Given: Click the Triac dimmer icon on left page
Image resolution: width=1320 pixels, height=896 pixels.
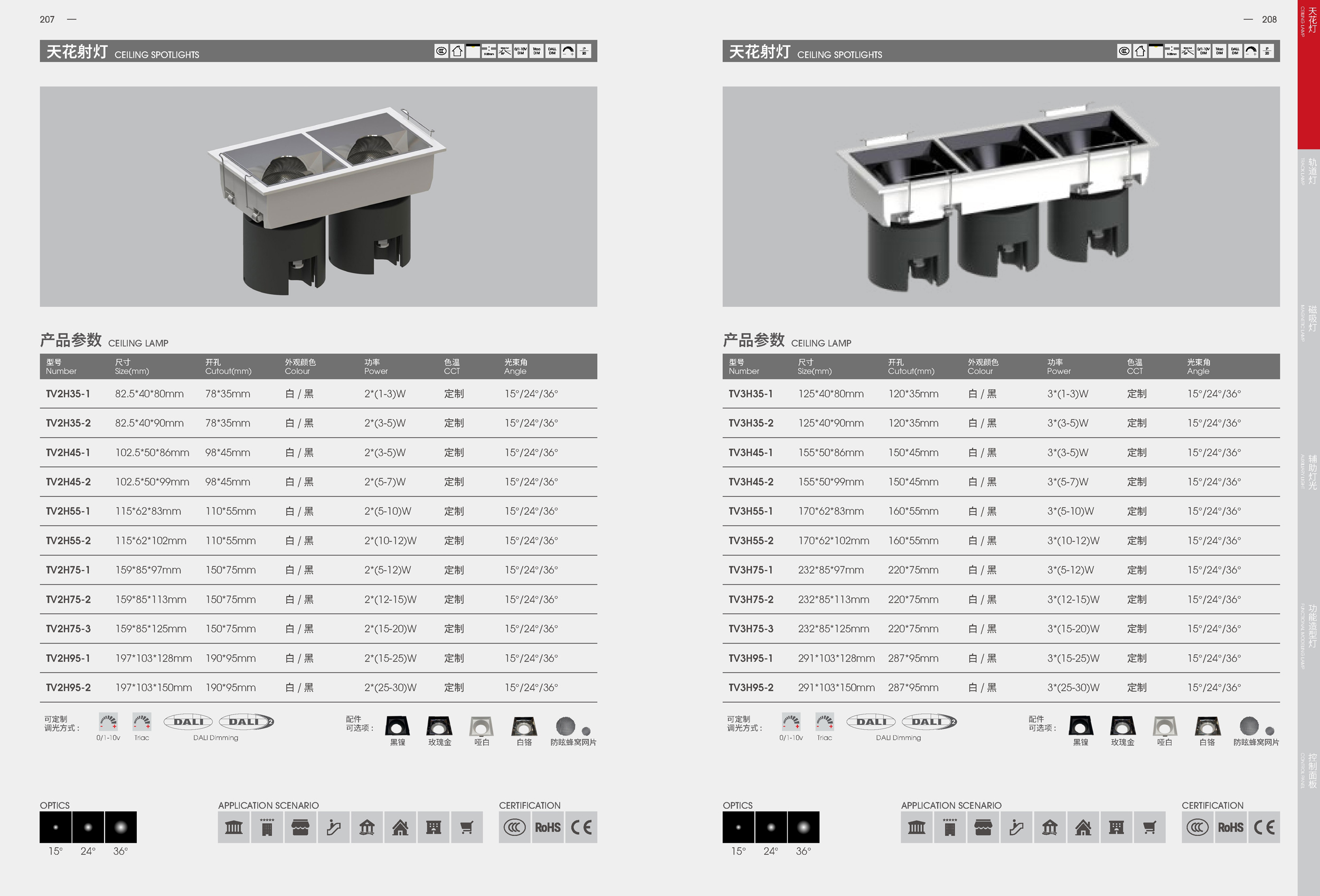Looking at the screenshot, I should [x=142, y=722].
